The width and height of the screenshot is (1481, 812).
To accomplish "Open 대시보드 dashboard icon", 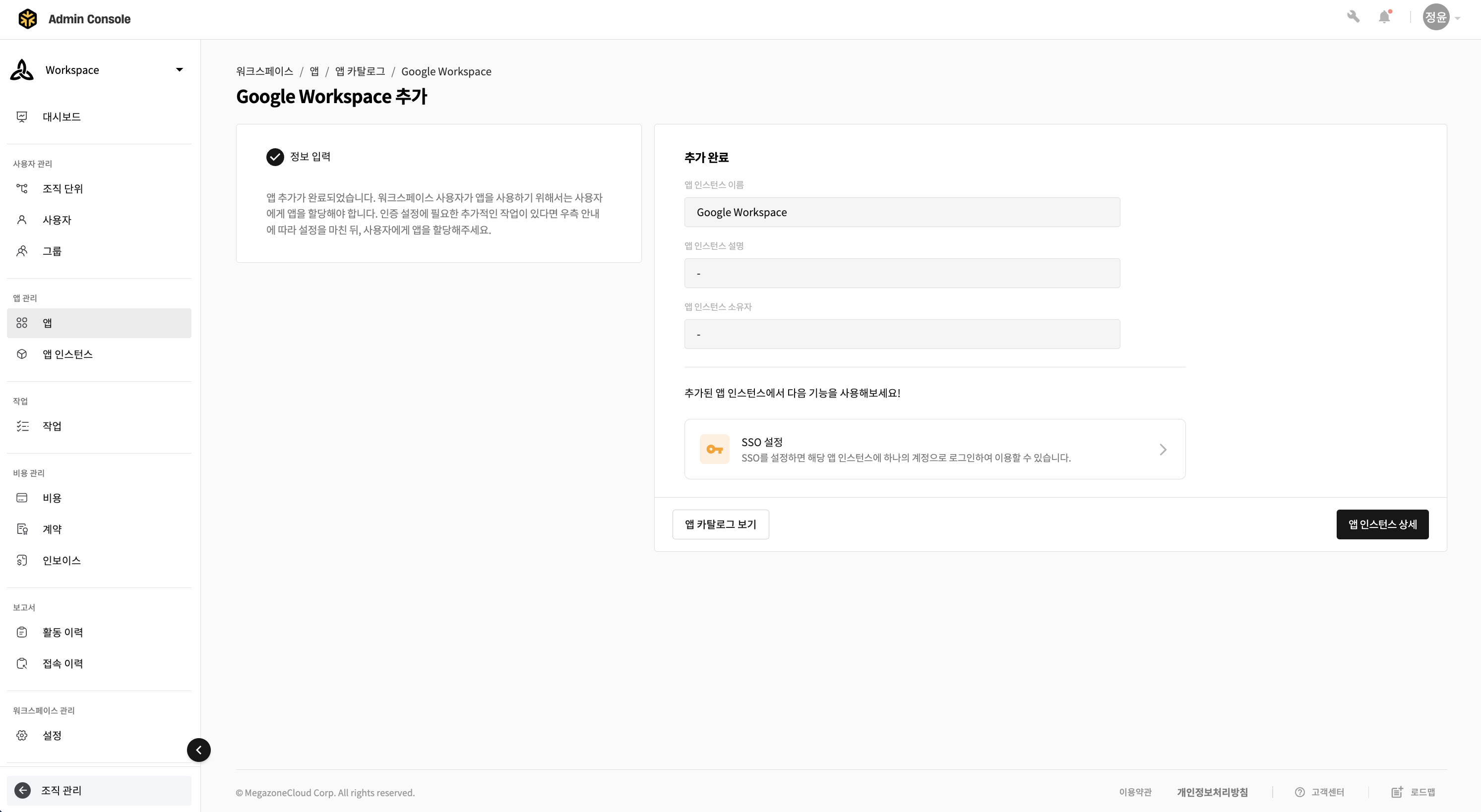I will pyautogui.click(x=22, y=116).
